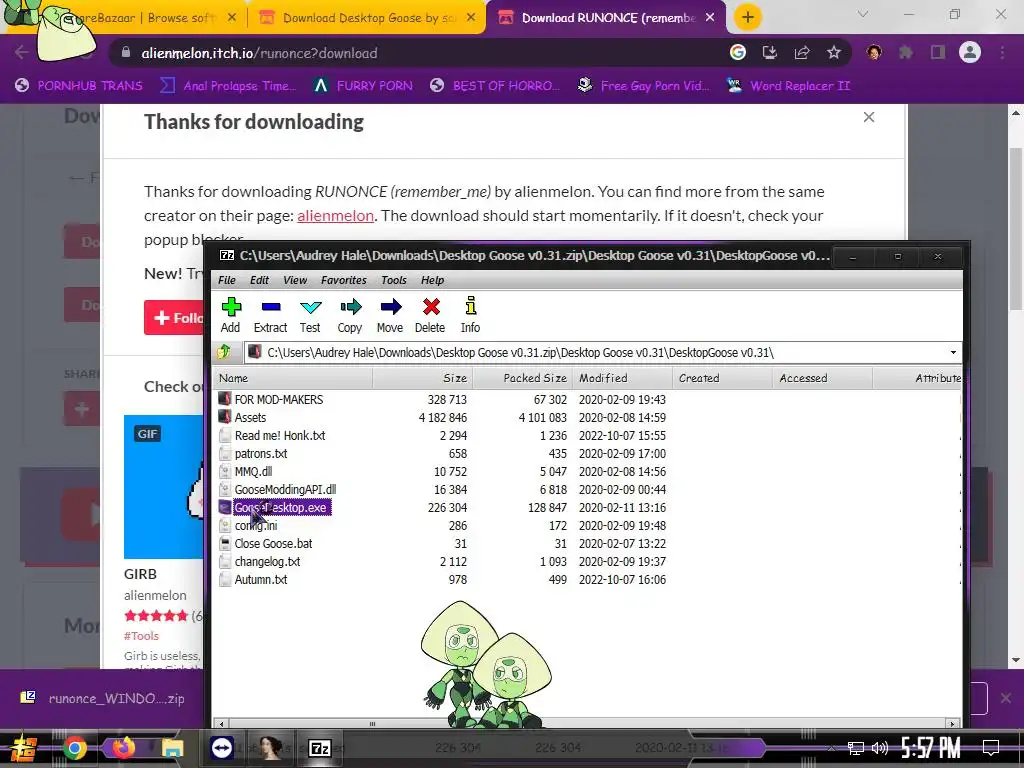Click the 7-Zip horizontal scrollbar thumb
The height and width of the screenshot is (768, 1024).
(x=372, y=724)
